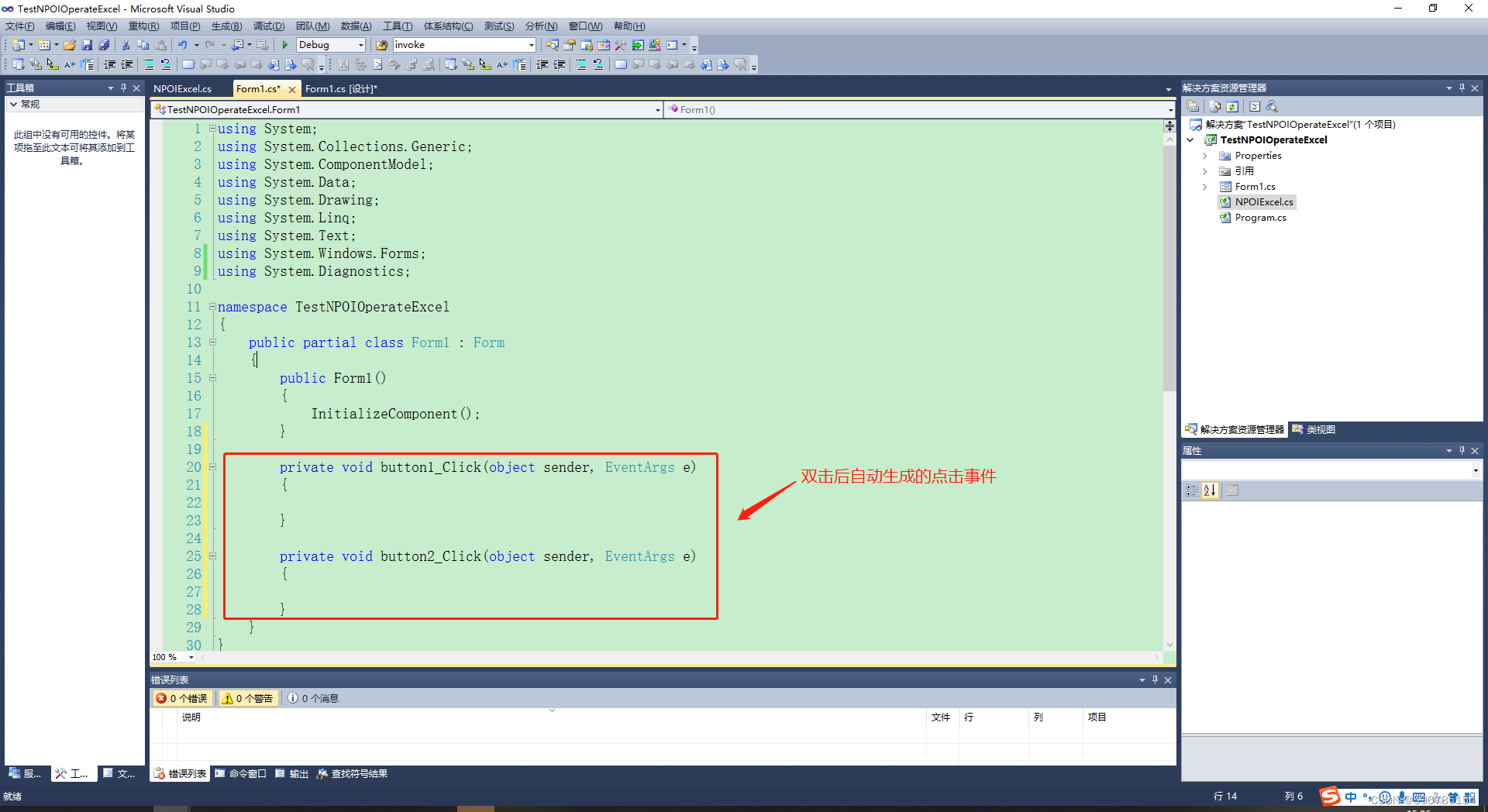The width and height of the screenshot is (1488, 812).
Task: Expand the 引用 references node
Action: [1204, 171]
